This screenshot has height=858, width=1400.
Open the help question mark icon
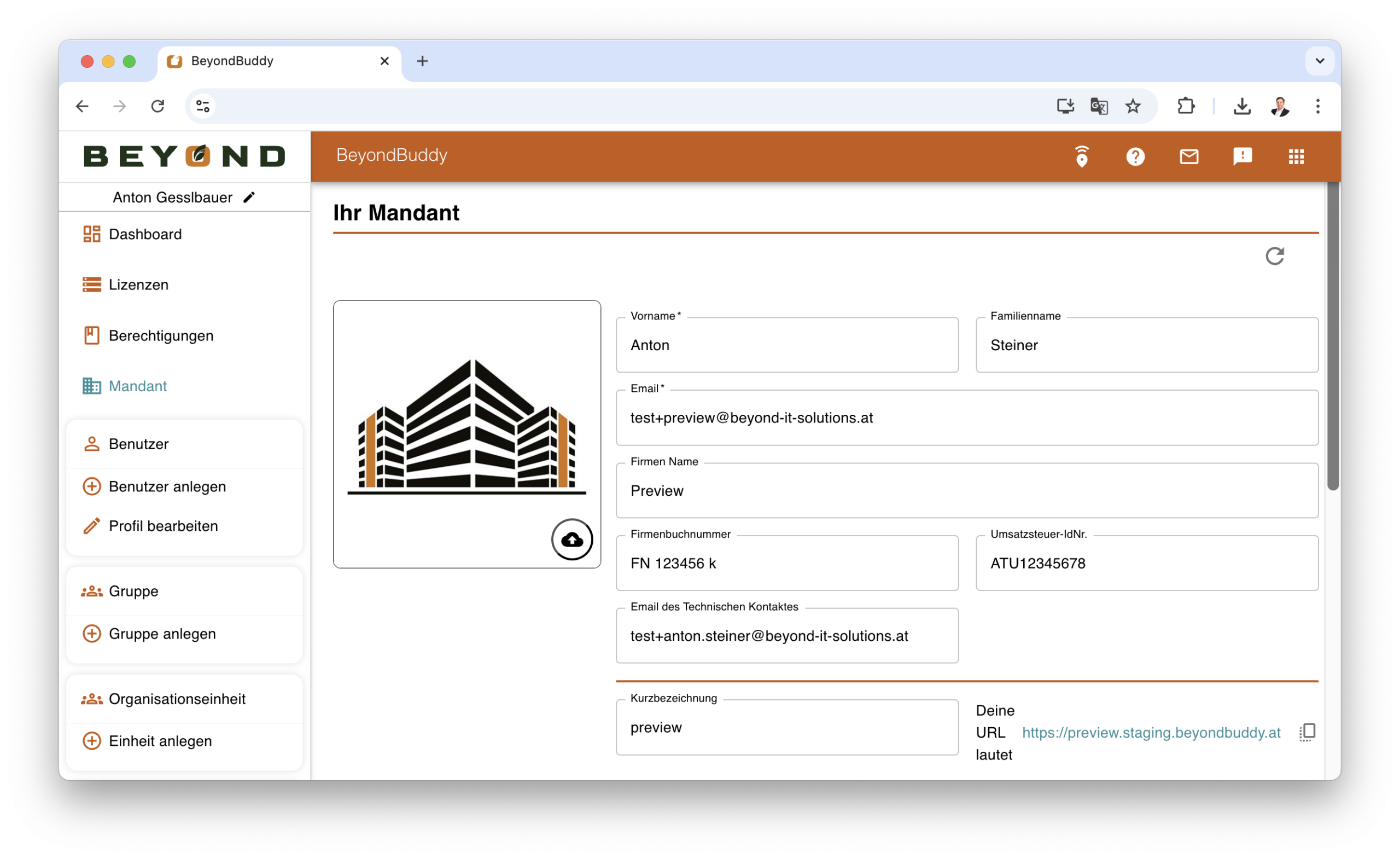tap(1135, 156)
